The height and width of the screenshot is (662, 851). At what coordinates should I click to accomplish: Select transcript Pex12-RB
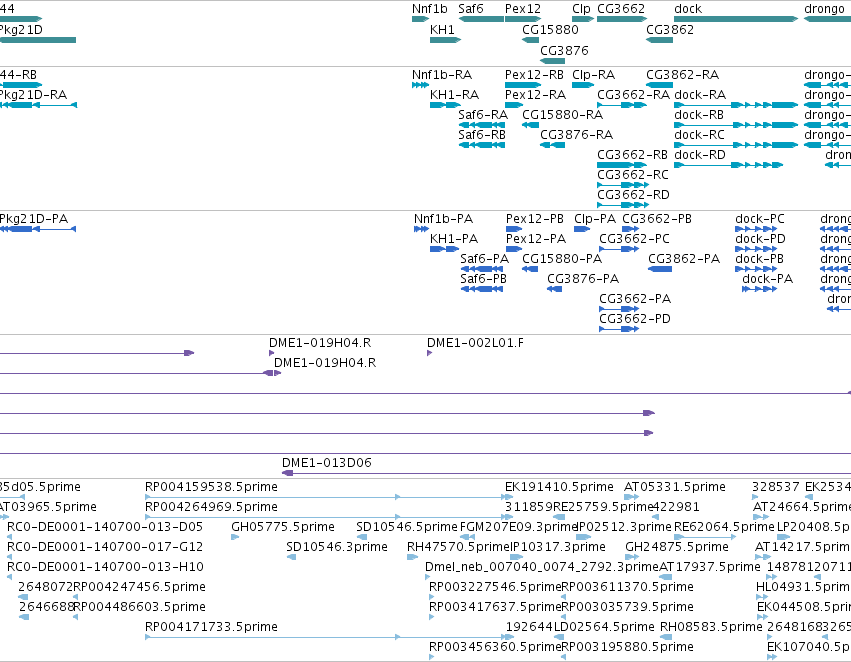point(523,85)
